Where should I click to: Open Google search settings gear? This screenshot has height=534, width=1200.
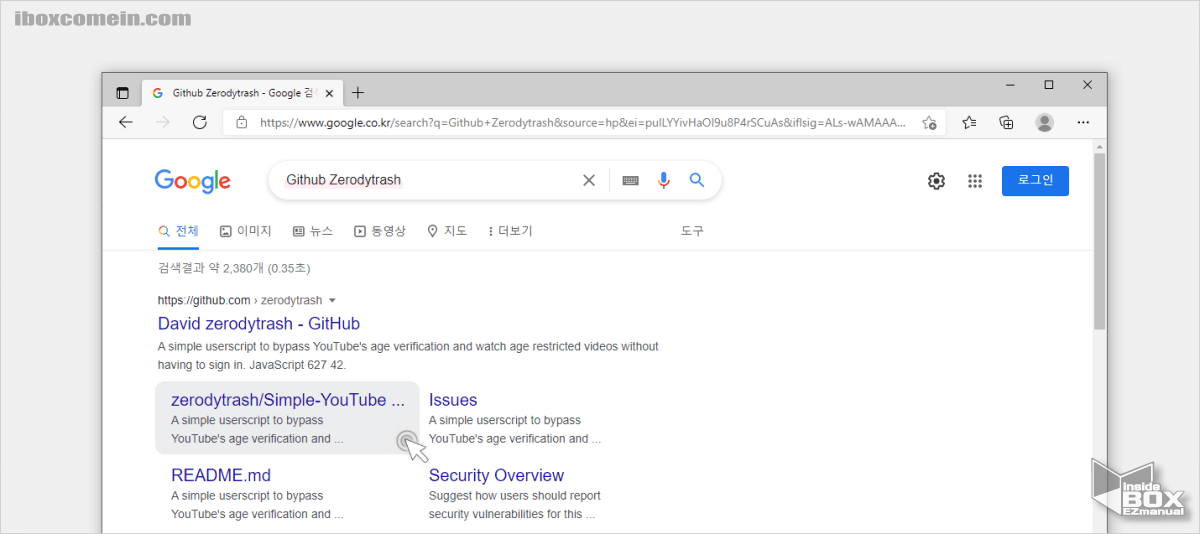click(936, 181)
